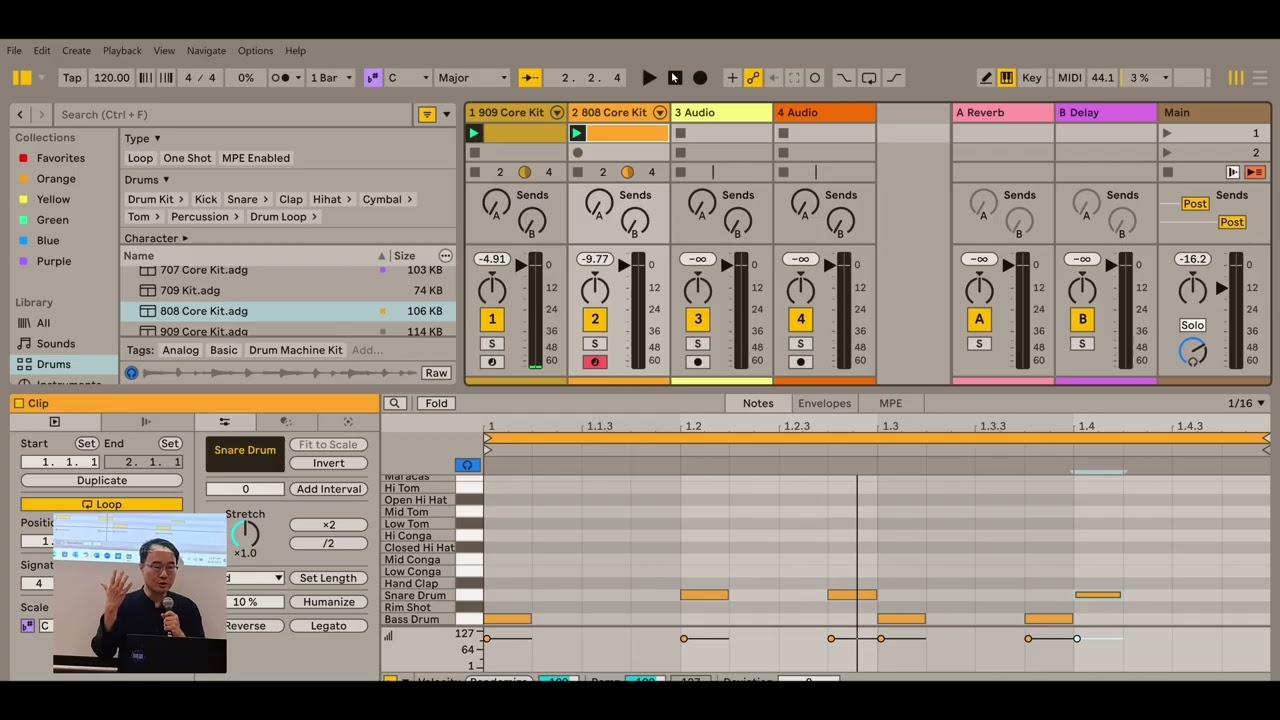Toggle the Automation Arm icon
The height and width of the screenshot is (720, 1280).
[x=753, y=78]
